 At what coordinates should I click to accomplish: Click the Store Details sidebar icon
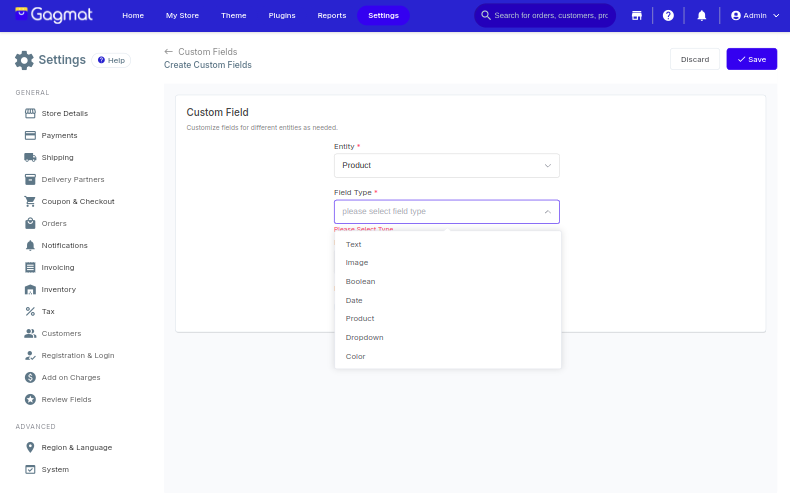30,113
